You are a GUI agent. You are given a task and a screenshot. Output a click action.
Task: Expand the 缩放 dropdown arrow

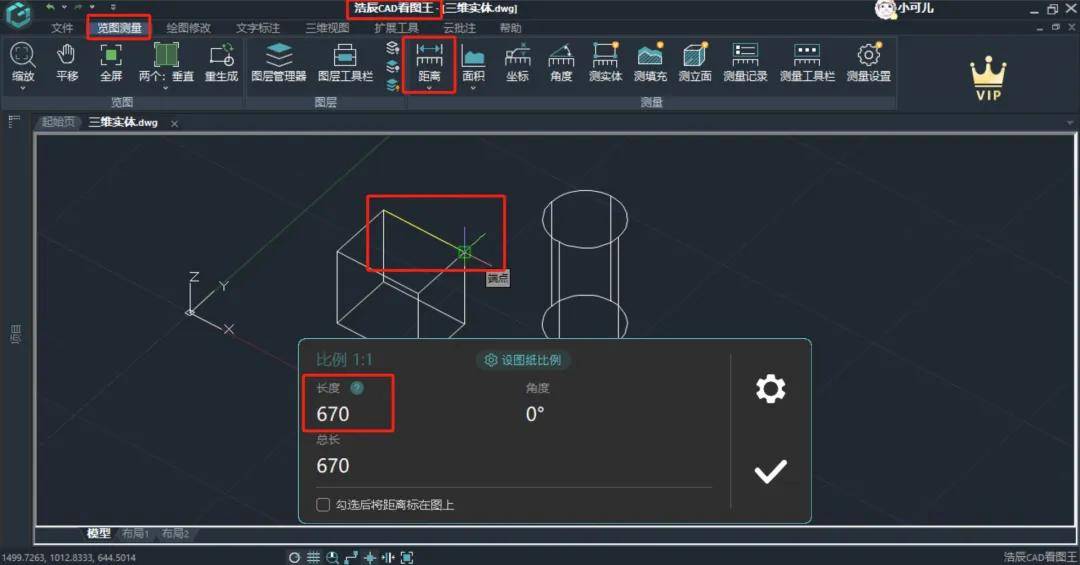tap(23, 88)
